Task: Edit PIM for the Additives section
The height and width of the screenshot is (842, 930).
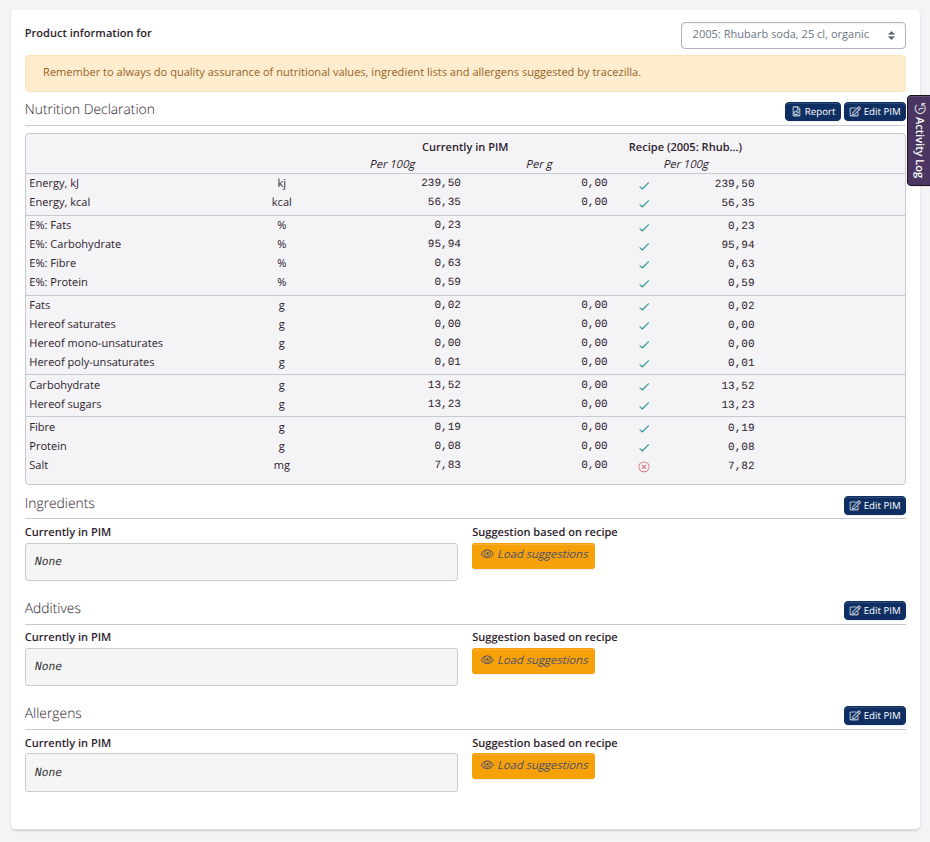Action: 875,611
